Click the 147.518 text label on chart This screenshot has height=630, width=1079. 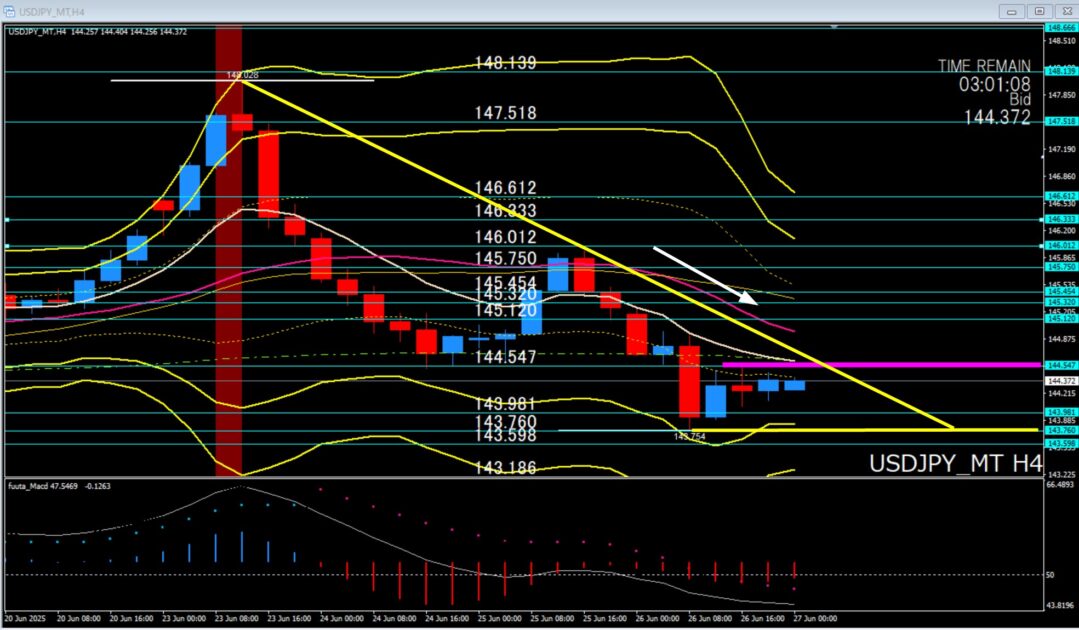[505, 114]
